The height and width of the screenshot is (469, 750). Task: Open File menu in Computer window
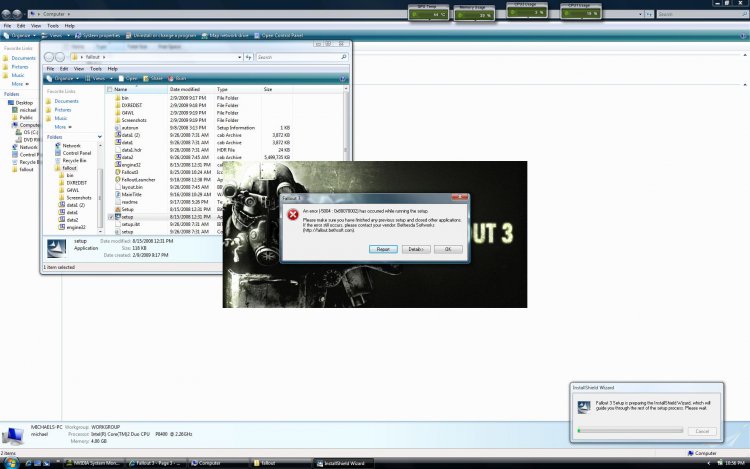(7, 26)
